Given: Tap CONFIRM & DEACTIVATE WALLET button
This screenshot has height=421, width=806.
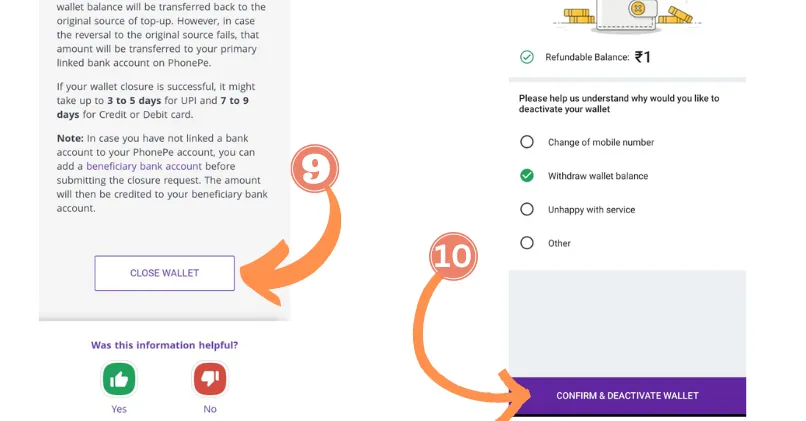Looking at the screenshot, I should point(627,396).
